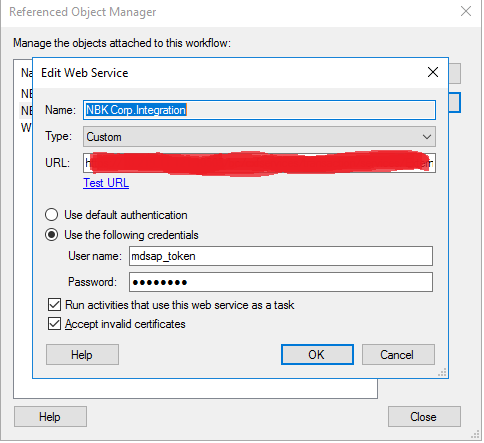Toggle Run activities as a task checkbox

(54, 305)
